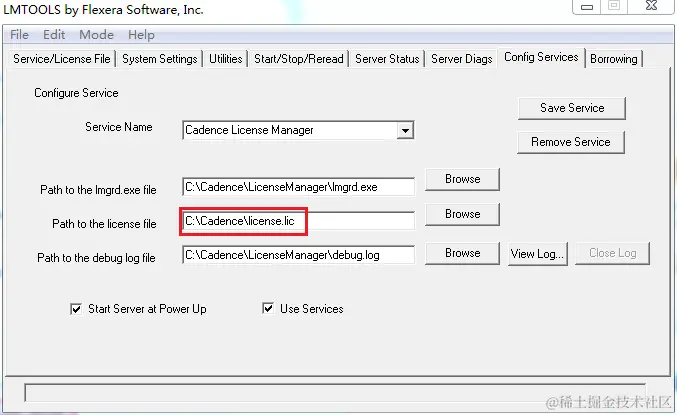Select the Server Status tab

point(387,59)
